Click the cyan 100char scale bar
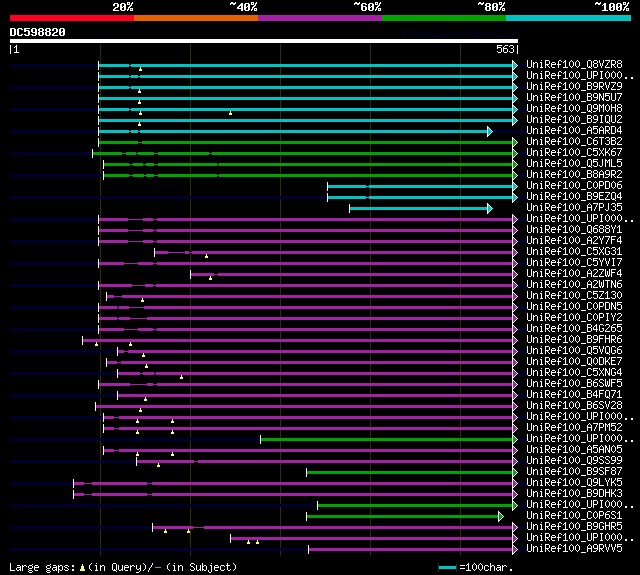Viewport: 640px width, 575px height. pyautogui.click(x=447, y=567)
